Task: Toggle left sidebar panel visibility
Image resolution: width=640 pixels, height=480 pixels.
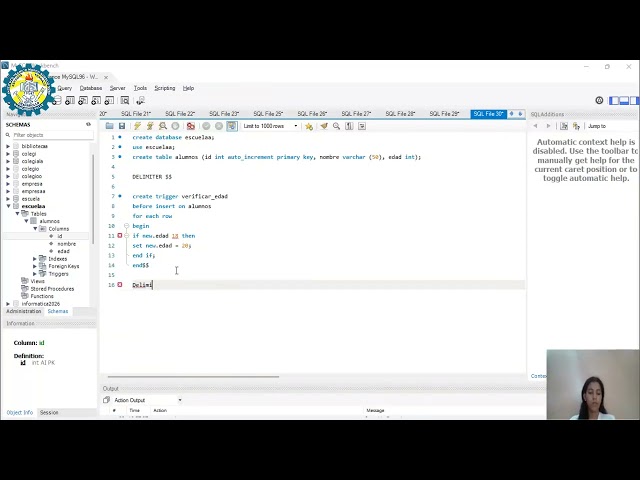Action: click(x=614, y=100)
